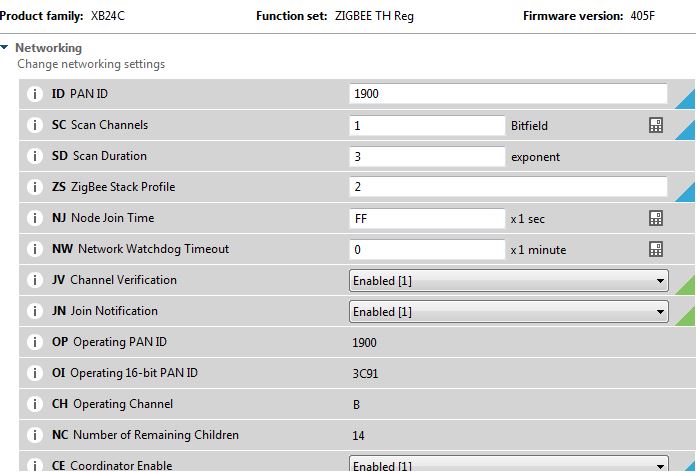696x473 pixels.
Task: Open the calculator for Node Join Time
Action: [656, 218]
